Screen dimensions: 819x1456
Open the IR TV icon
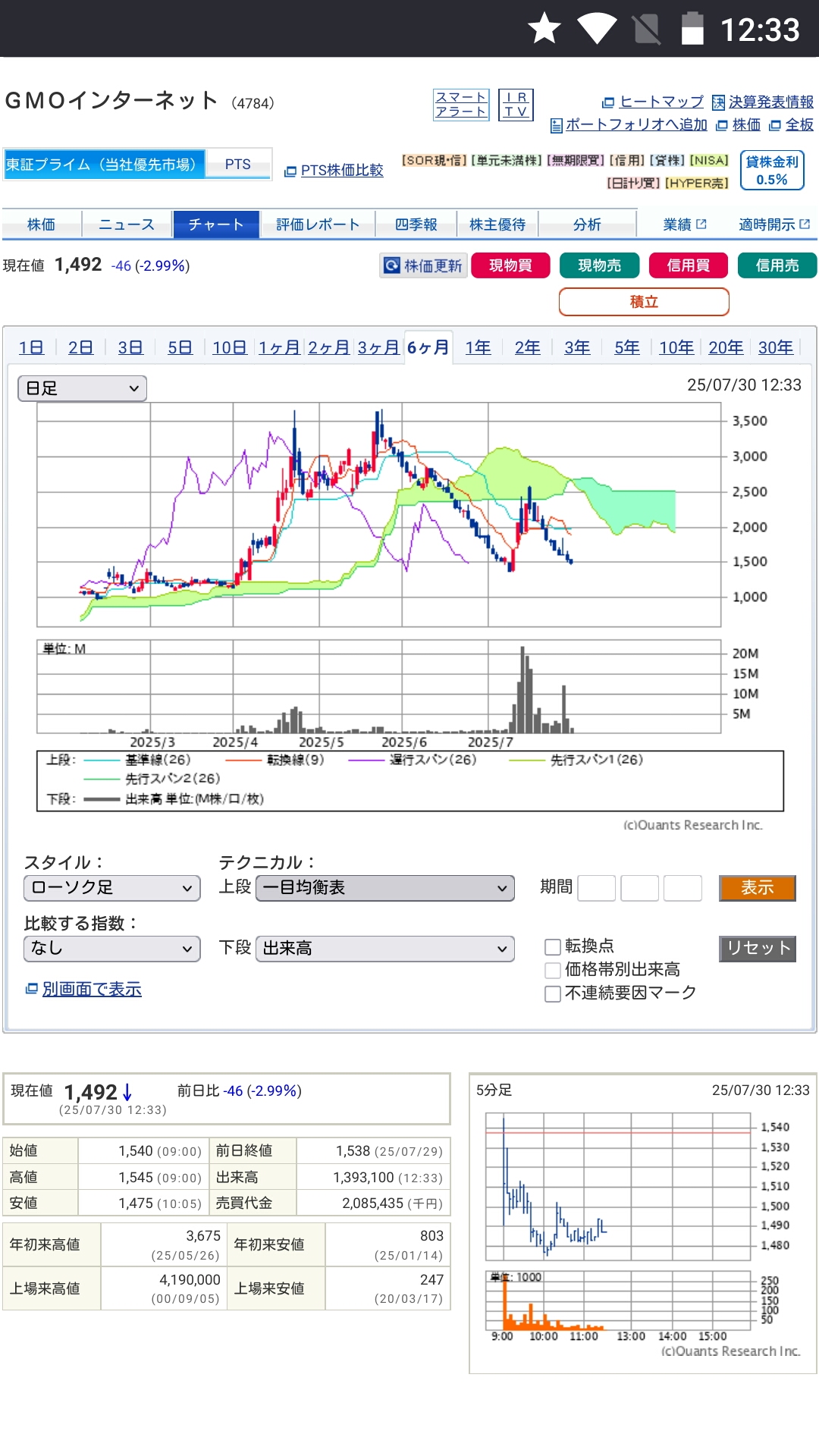coord(516,105)
